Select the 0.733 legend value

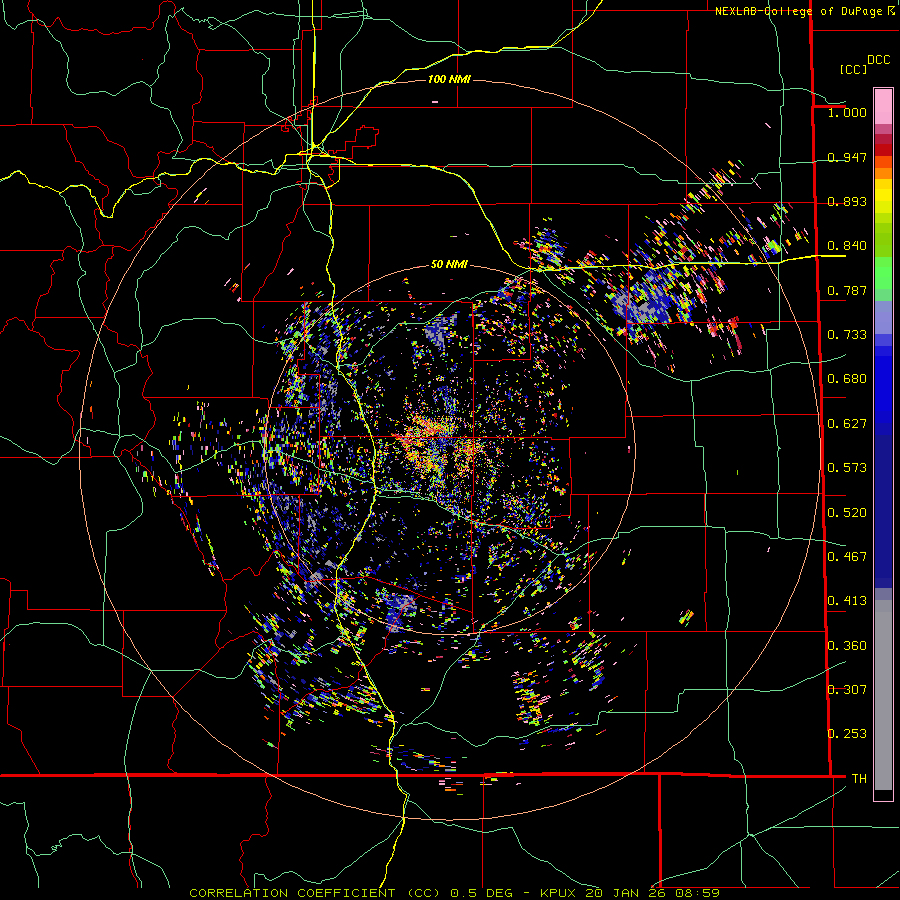tap(847, 334)
